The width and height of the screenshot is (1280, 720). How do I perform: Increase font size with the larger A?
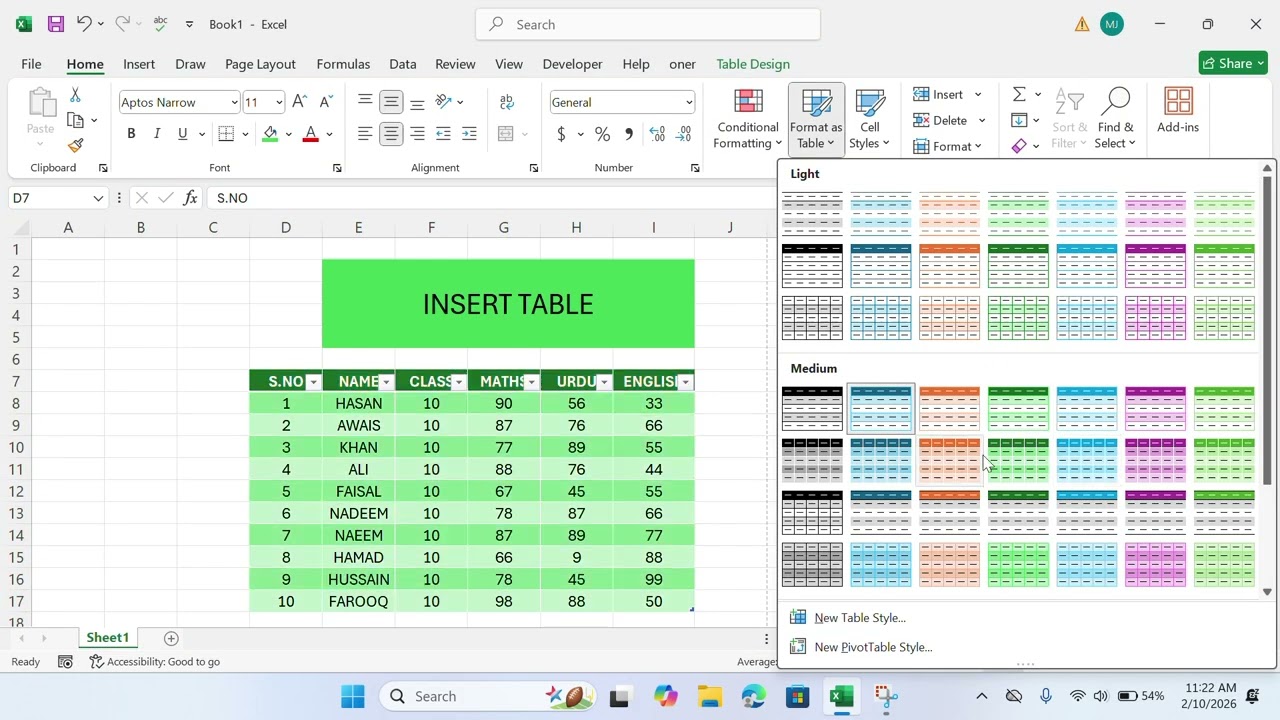[299, 102]
